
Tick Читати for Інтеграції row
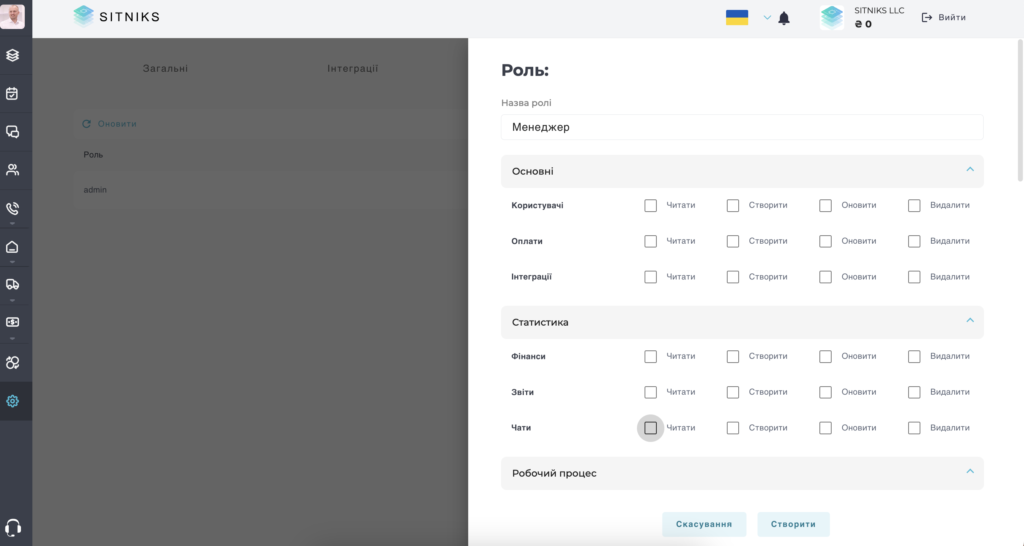tap(650, 277)
